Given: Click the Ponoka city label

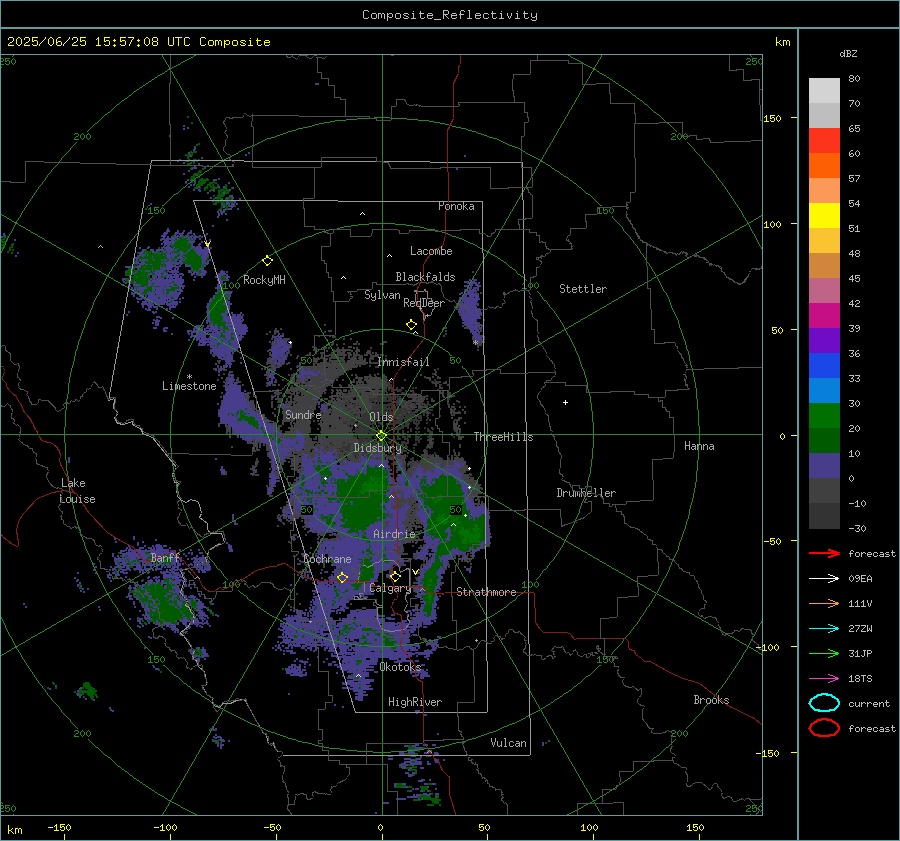Looking at the screenshot, I should pyautogui.click(x=456, y=206).
